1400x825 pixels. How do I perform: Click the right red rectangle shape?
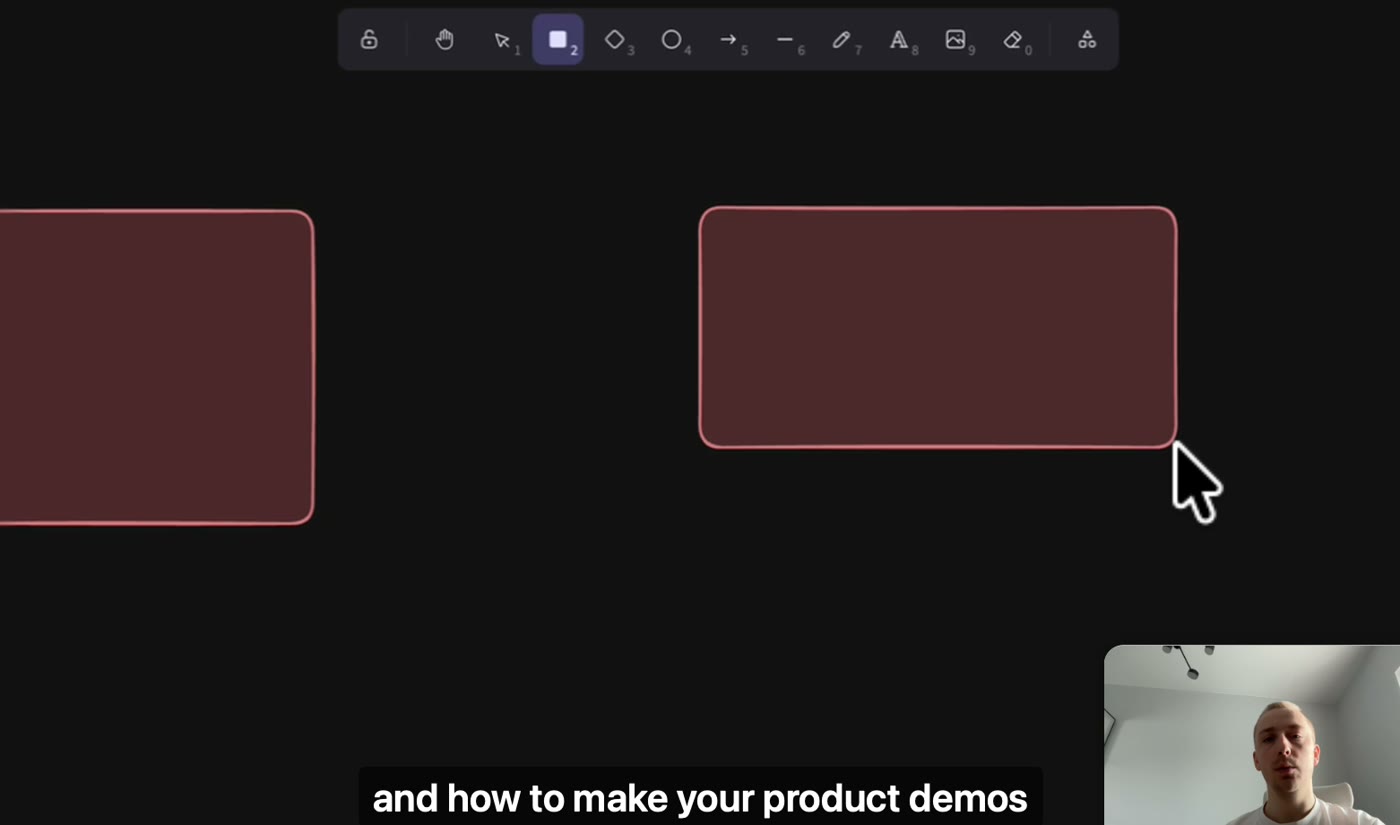pos(938,327)
